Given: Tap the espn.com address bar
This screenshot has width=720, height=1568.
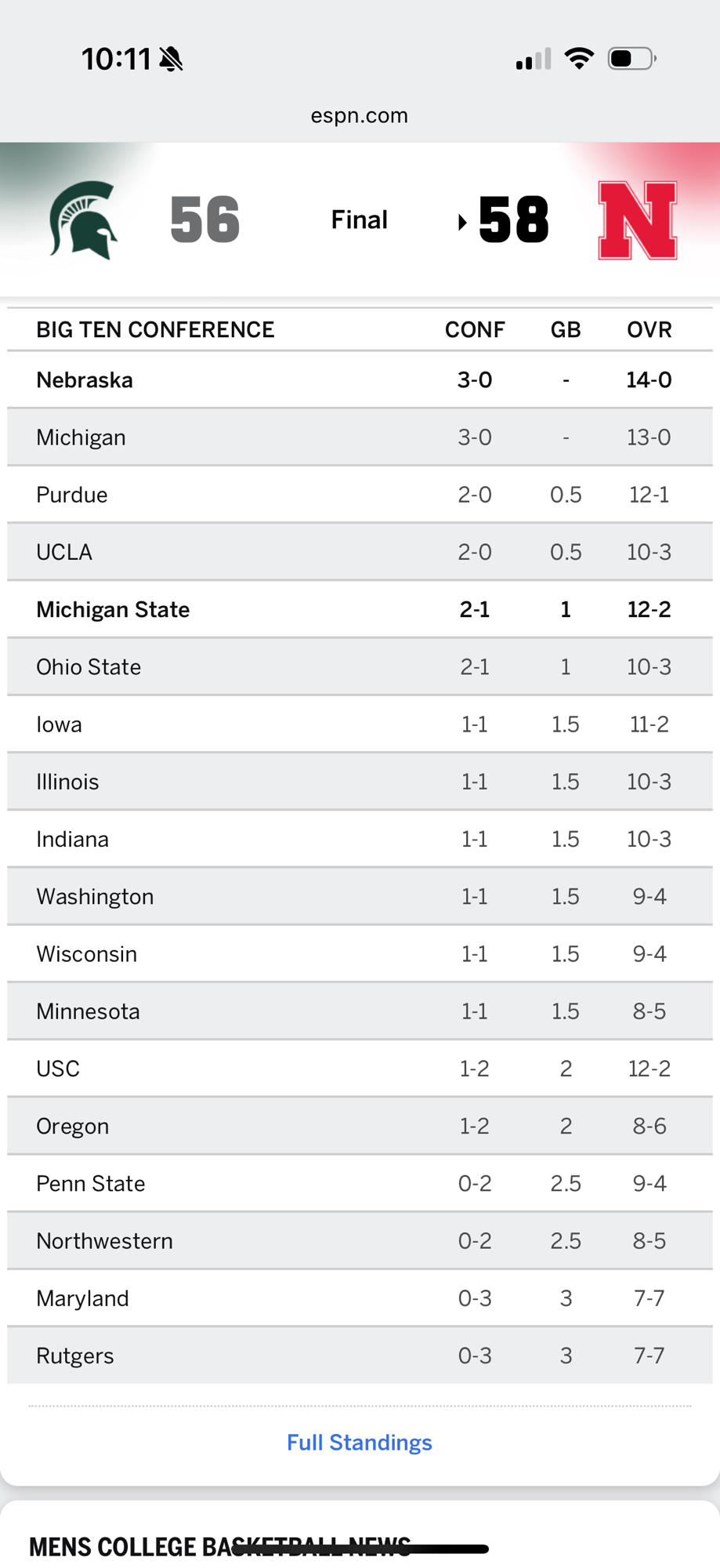Looking at the screenshot, I should pos(359,115).
